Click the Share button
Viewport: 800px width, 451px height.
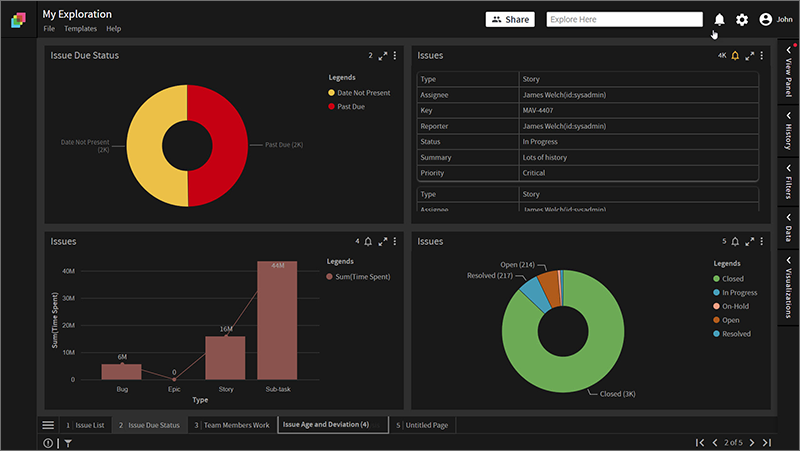click(x=510, y=19)
